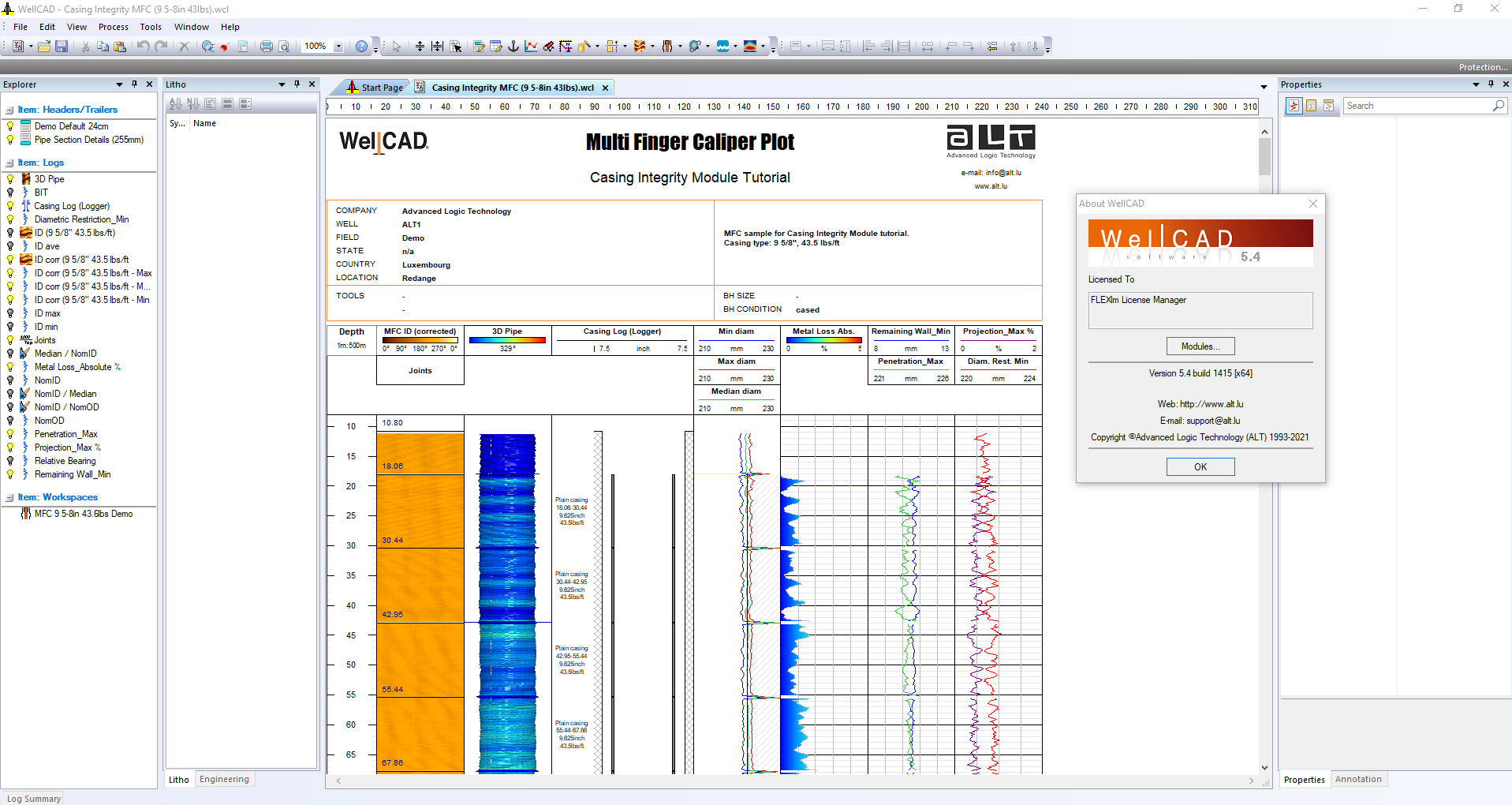Open dropdown arrow next to the new document icon
The height and width of the screenshot is (805, 1512).
coord(31,47)
